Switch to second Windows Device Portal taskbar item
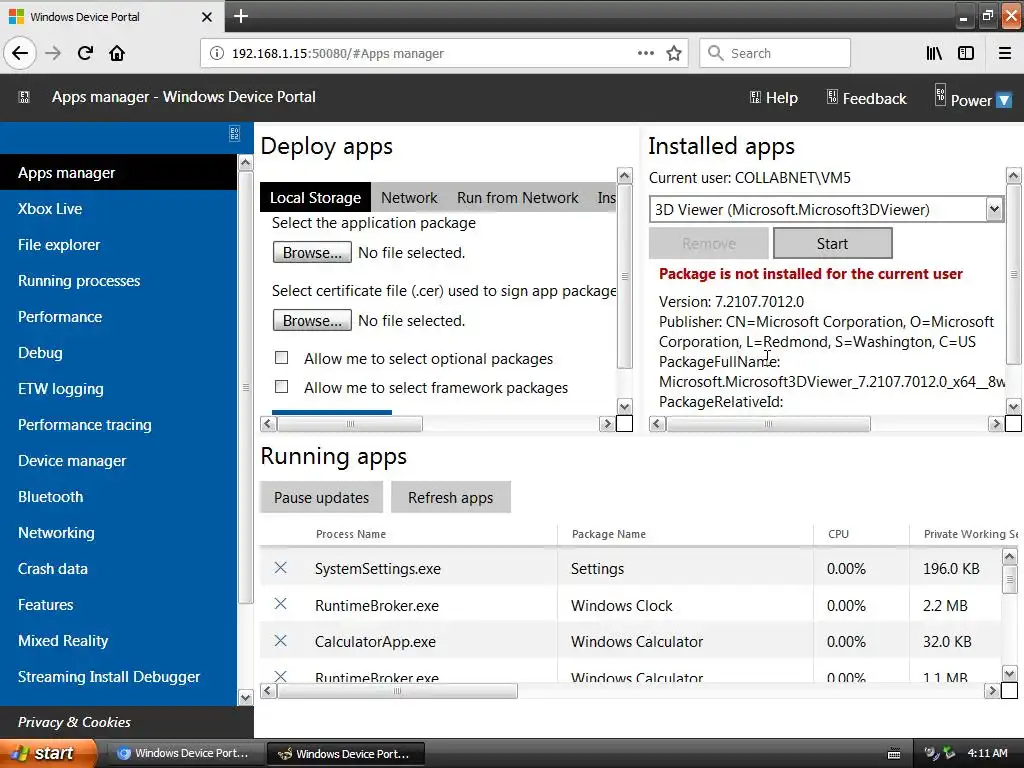Viewport: 1024px width, 768px height. point(346,753)
